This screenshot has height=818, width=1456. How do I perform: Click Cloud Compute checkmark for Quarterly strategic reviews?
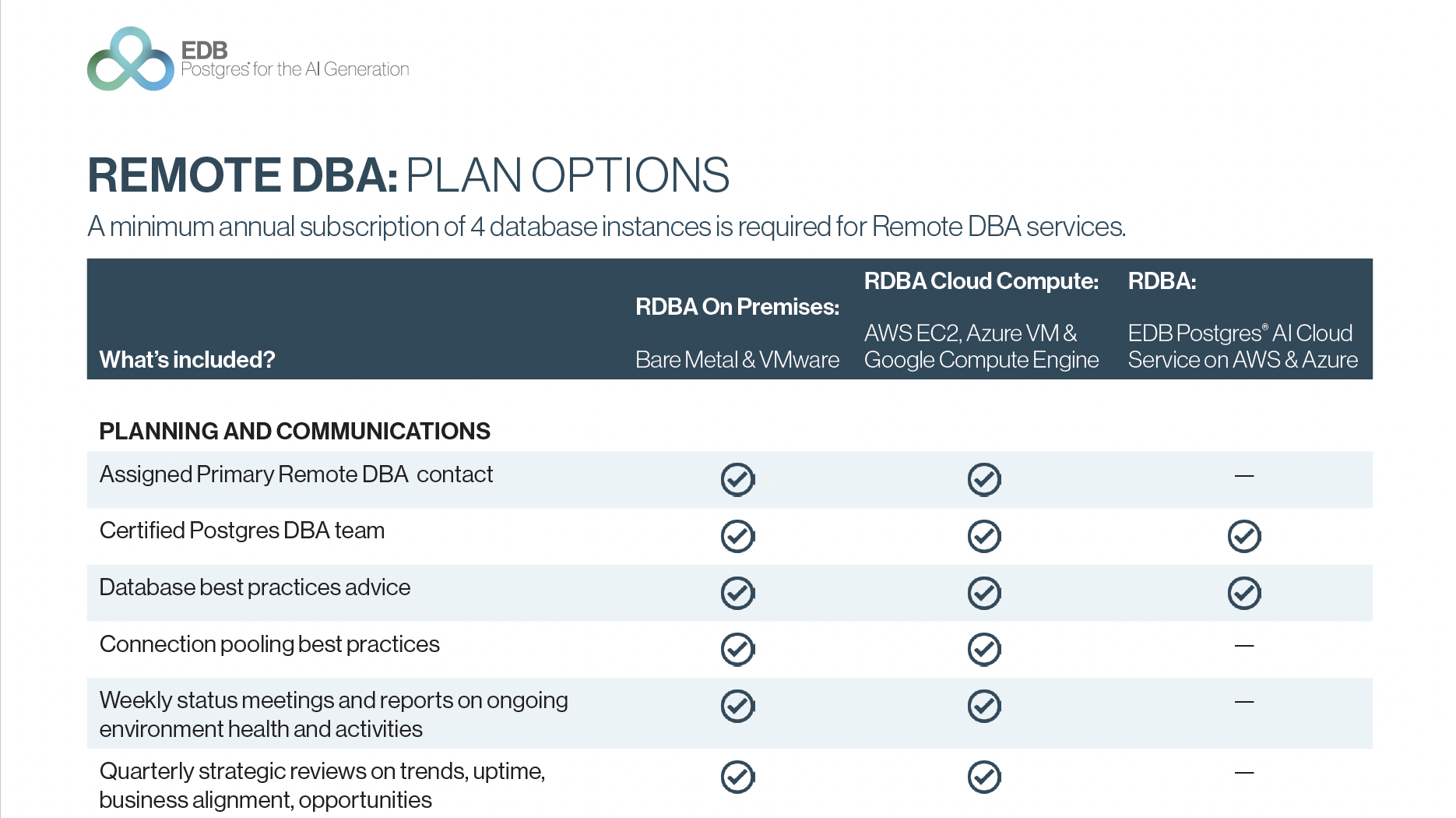coord(984,777)
